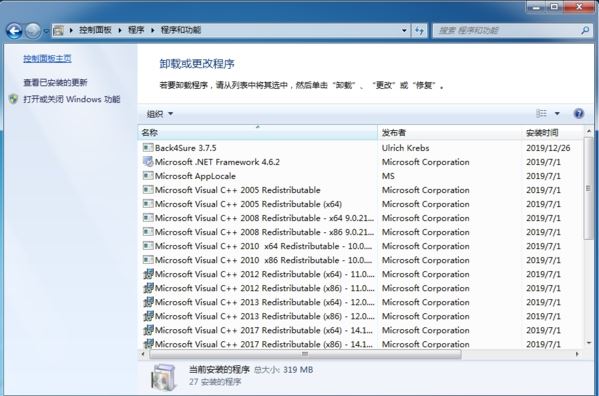Select the 程序 breadcrumb segment
Screen dimensions: 599x396
click(x=136, y=30)
